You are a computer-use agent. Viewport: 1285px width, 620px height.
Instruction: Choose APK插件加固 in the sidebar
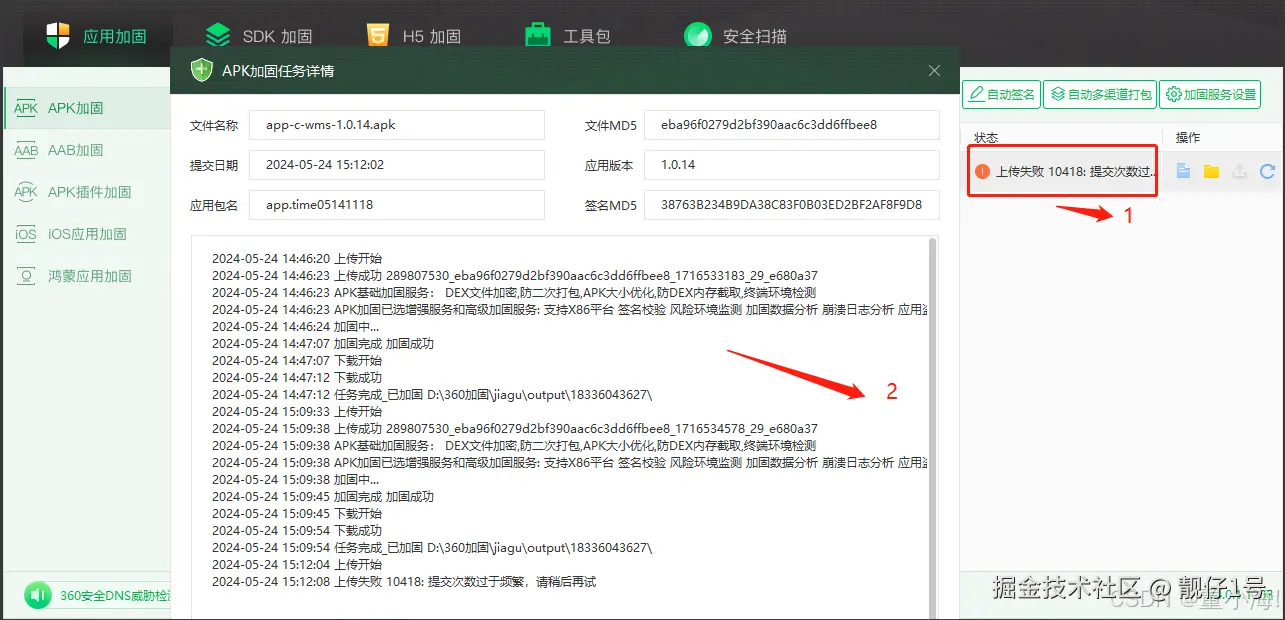point(87,192)
